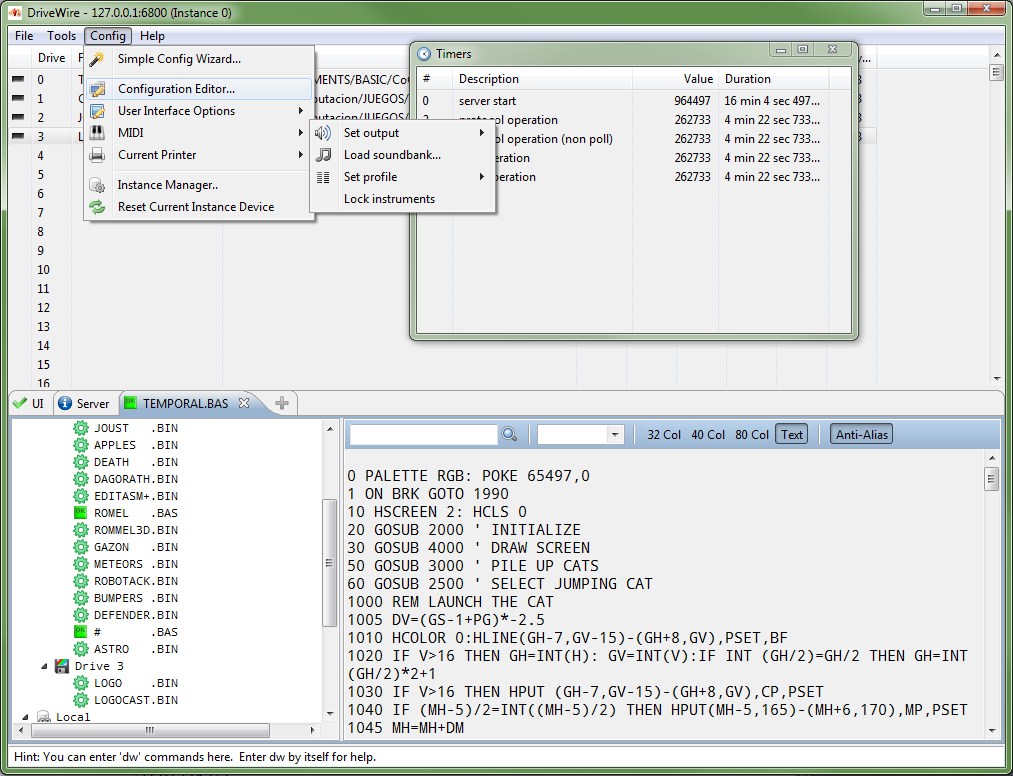Add a new tab with plus icon
This screenshot has width=1013, height=776.
pos(282,404)
